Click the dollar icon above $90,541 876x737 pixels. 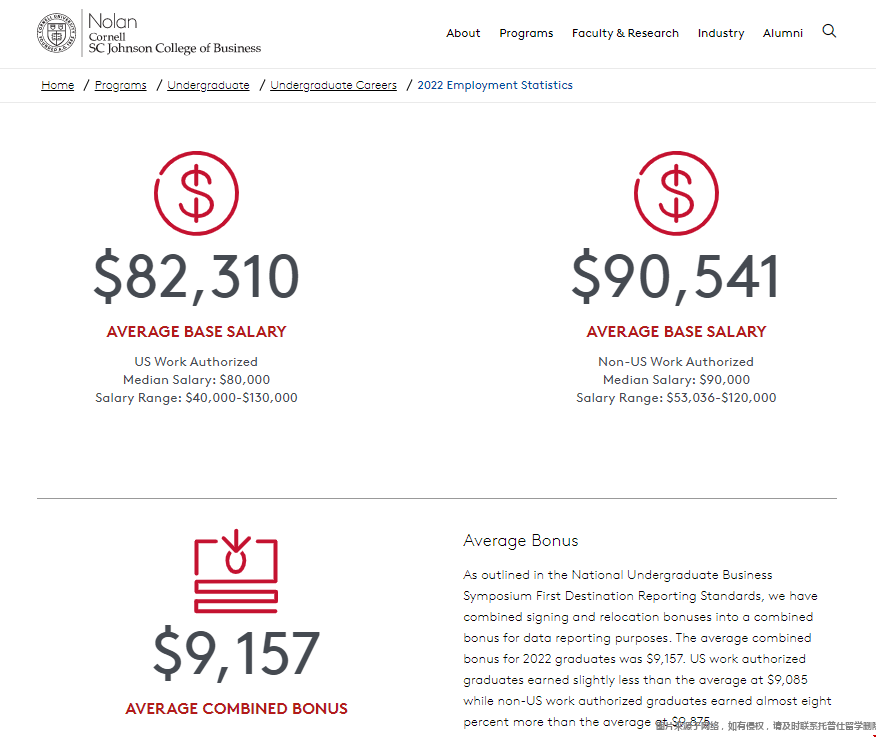click(676, 194)
